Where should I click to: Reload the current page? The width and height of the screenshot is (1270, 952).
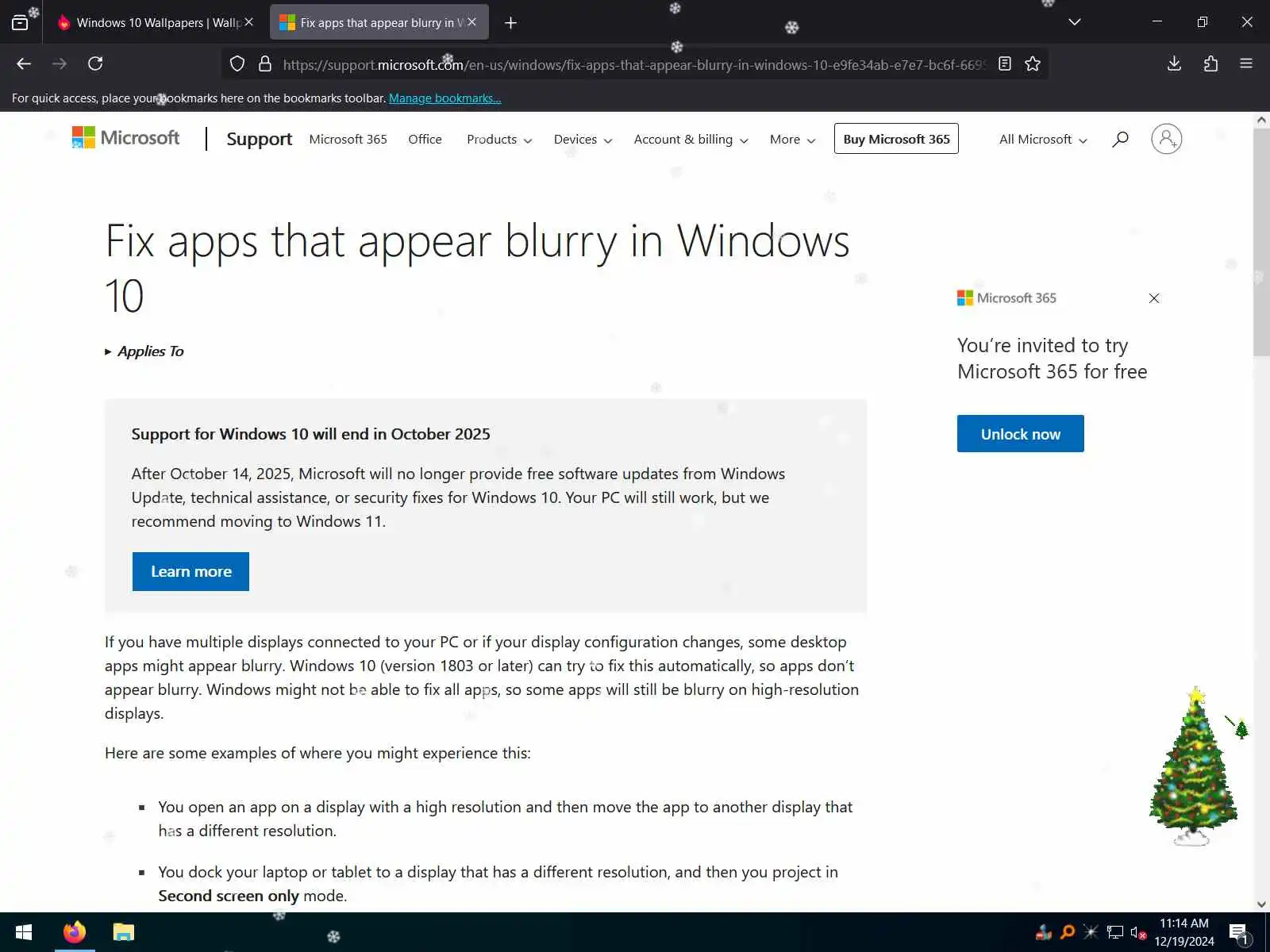(x=95, y=63)
